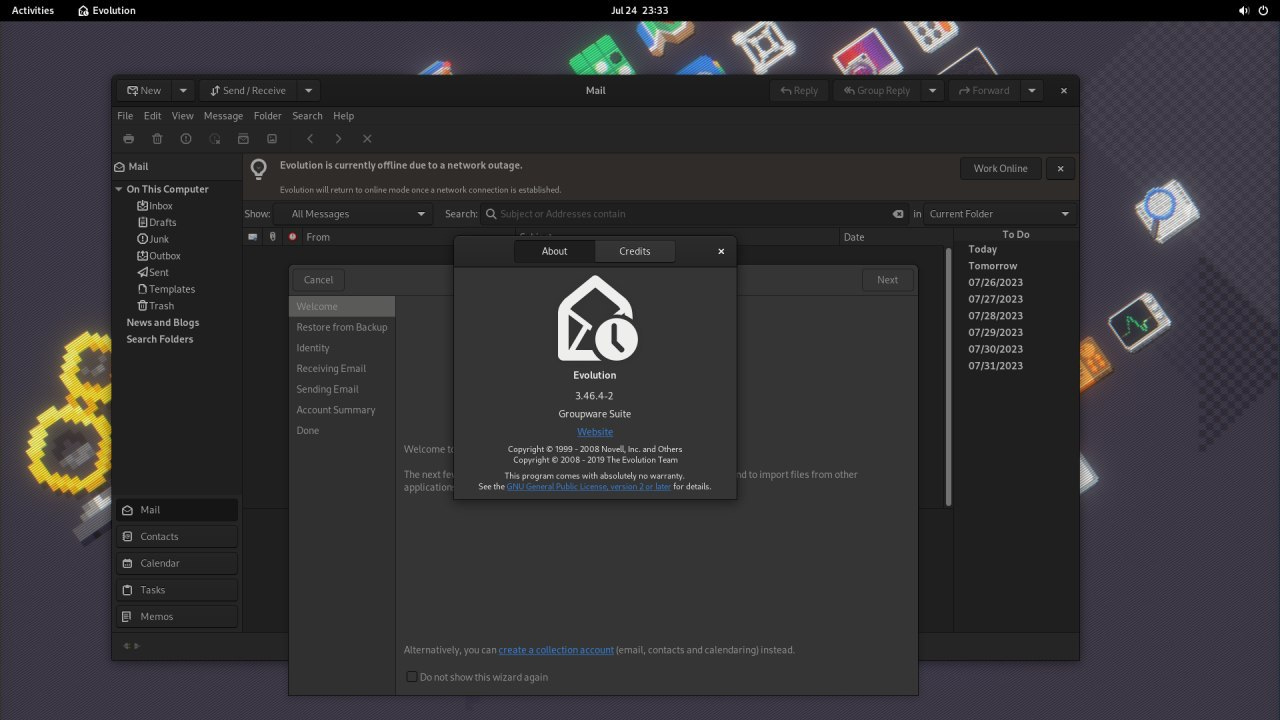Open the clock showing Jul 24 23:33
Screen dimensions: 1280x720
(639, 10)
